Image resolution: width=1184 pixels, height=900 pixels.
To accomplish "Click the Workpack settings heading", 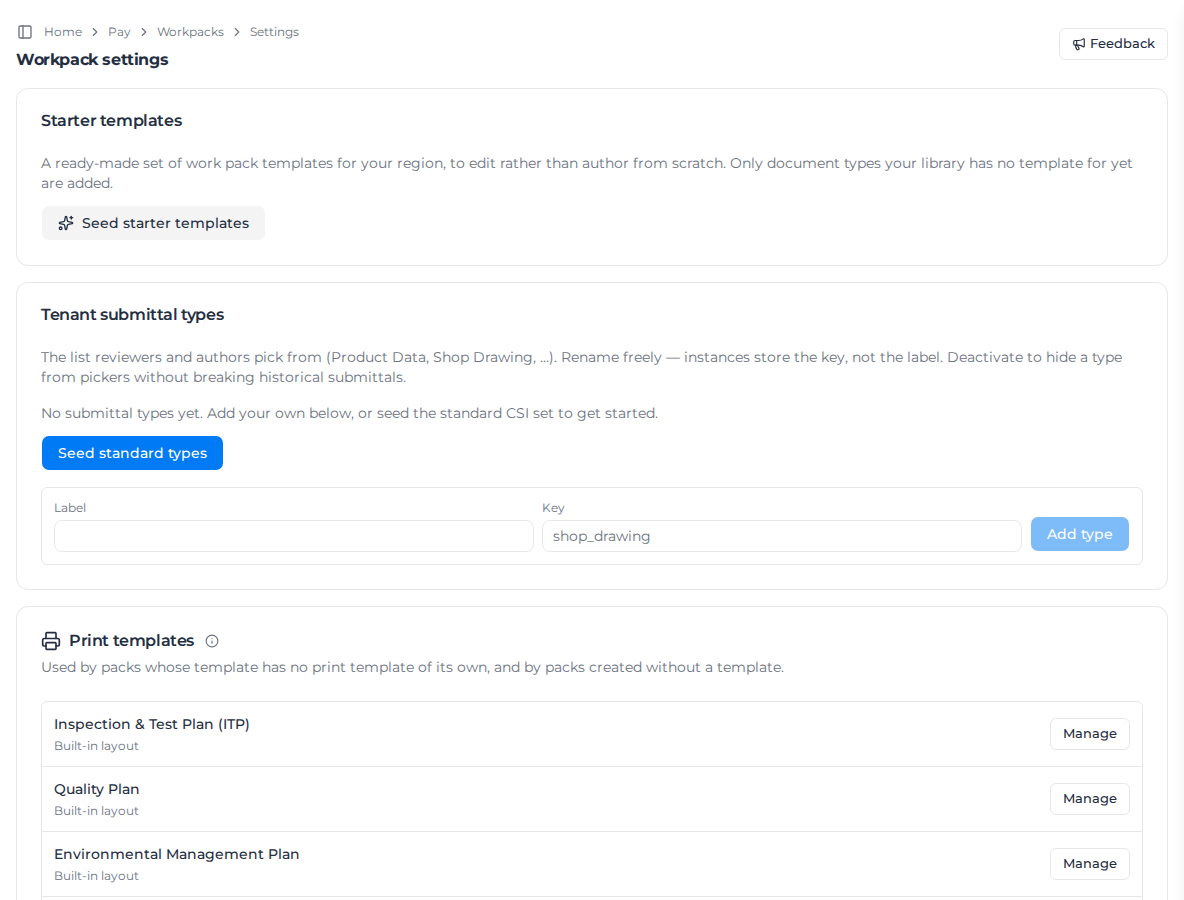I will coord(92,60).
